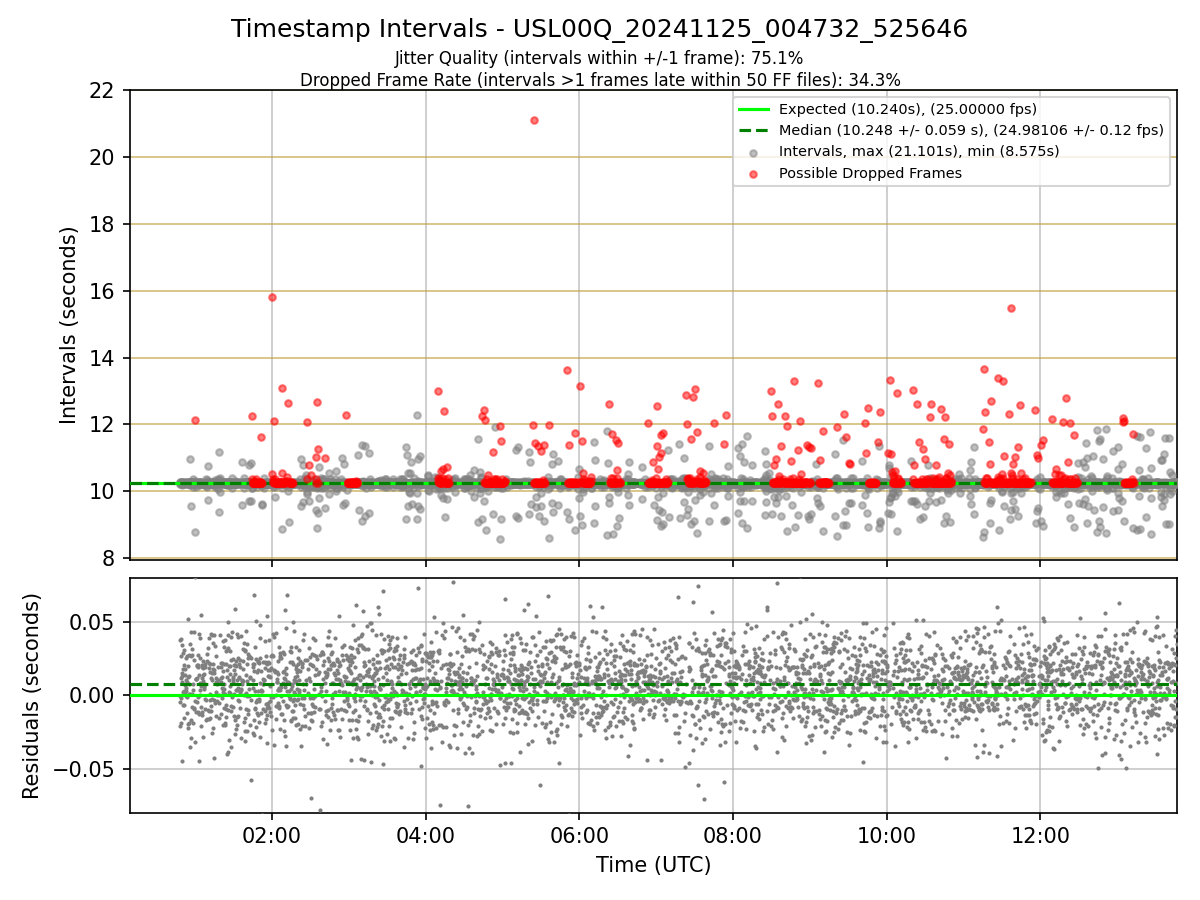Click the 'Expected (10.240s), (25.00000 fps)' legend entry

(908, 109)
